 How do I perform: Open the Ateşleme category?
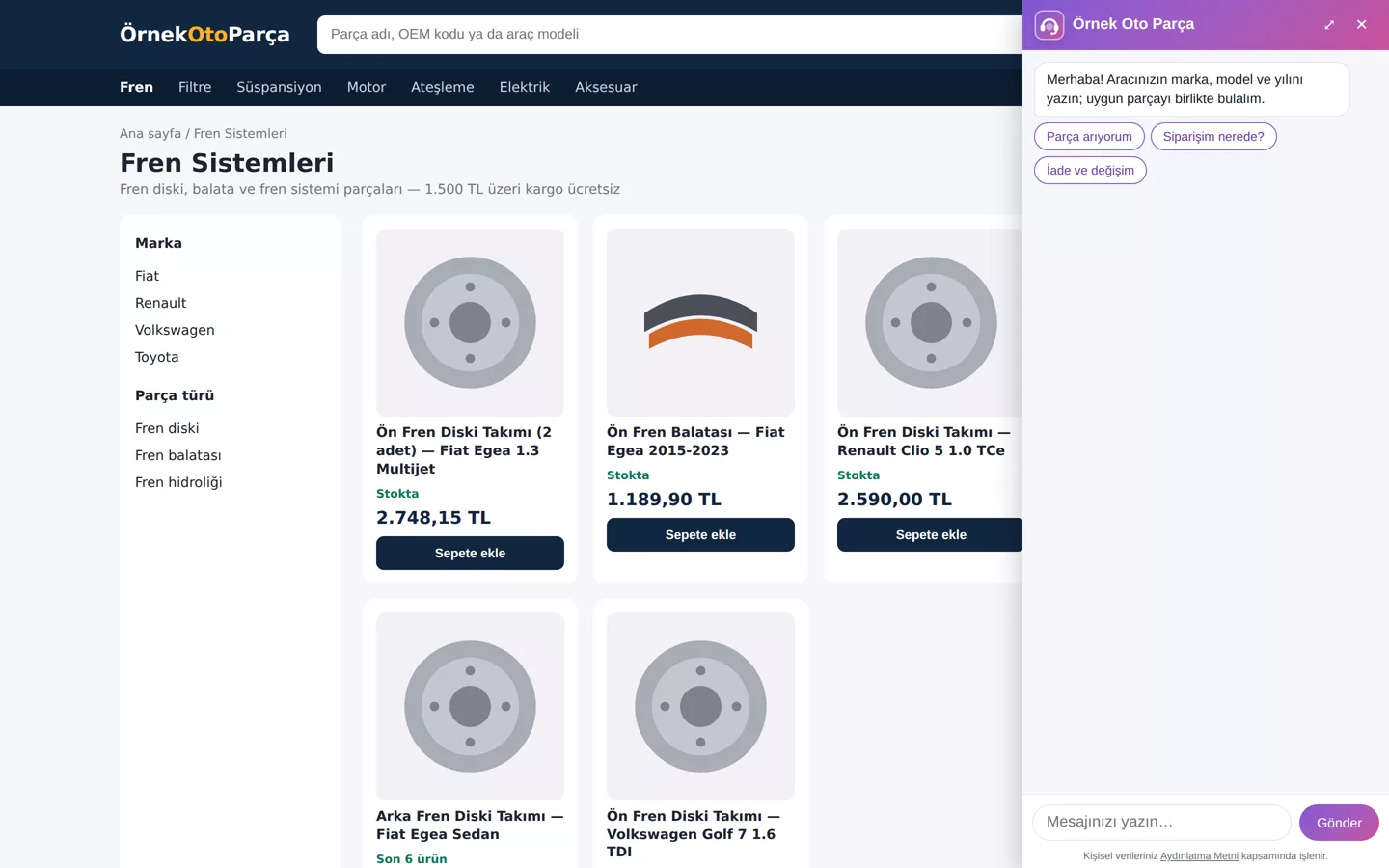[x=443, y=87]
